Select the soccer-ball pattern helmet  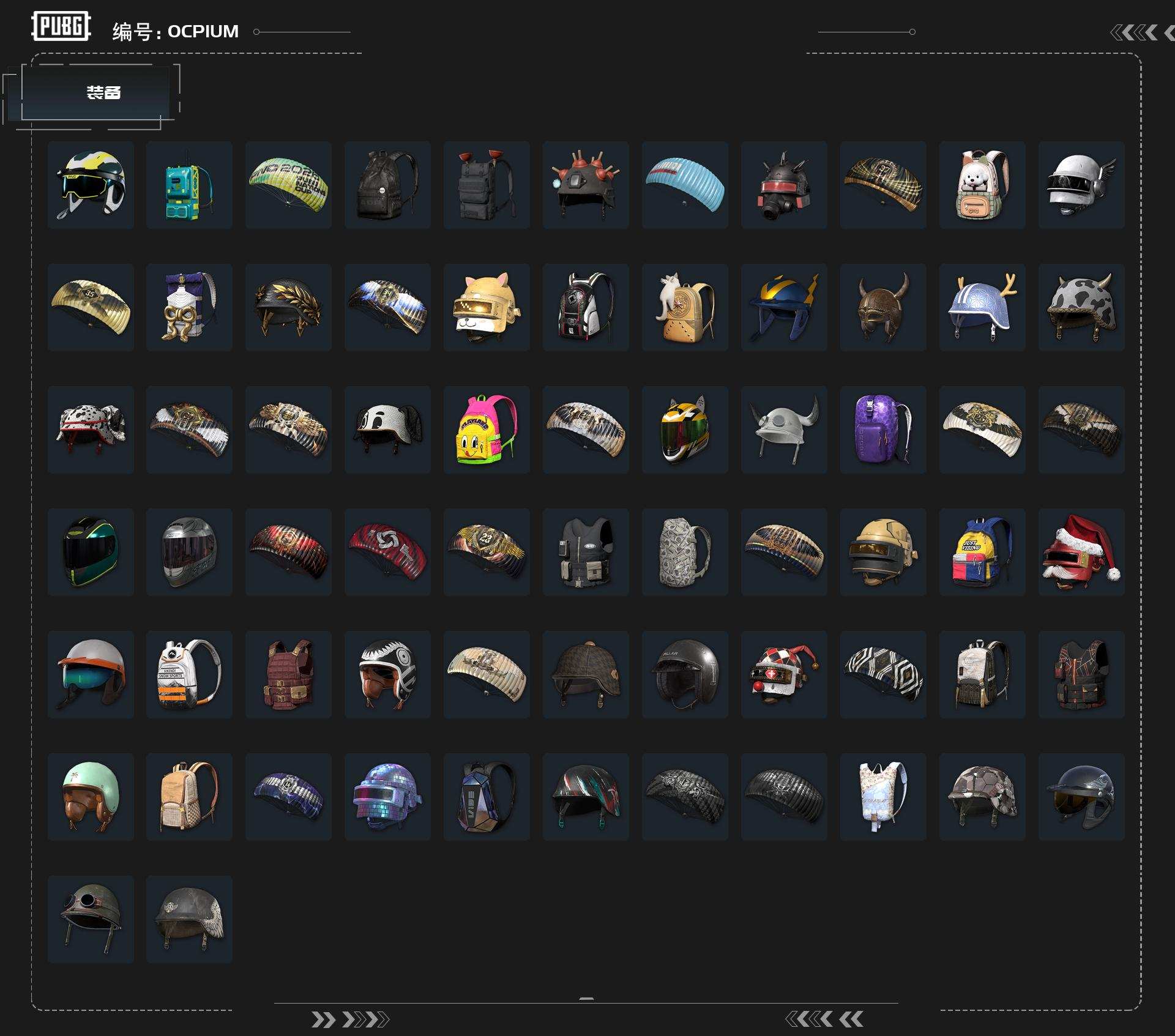point(982,797)
